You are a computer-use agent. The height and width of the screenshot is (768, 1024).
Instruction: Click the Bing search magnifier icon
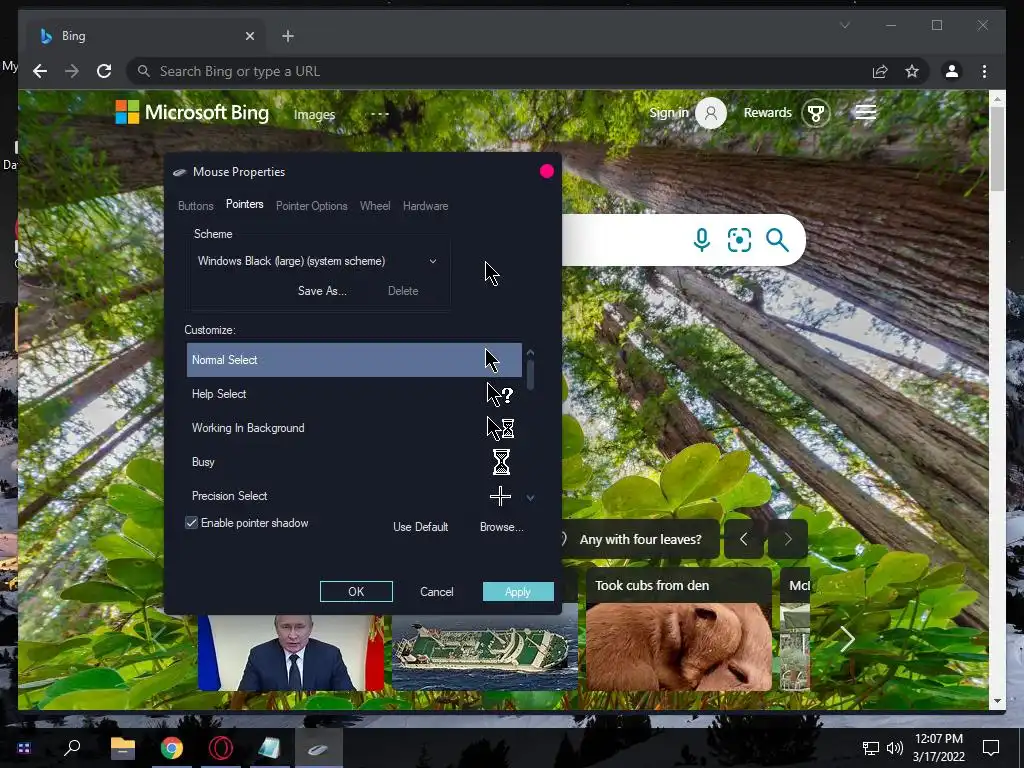pos(777,240)
